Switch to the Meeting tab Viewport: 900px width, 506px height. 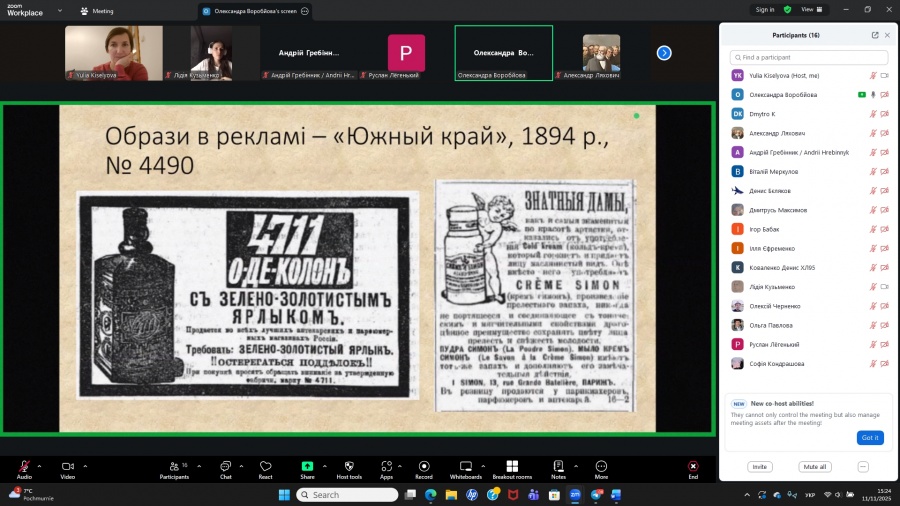98,11
